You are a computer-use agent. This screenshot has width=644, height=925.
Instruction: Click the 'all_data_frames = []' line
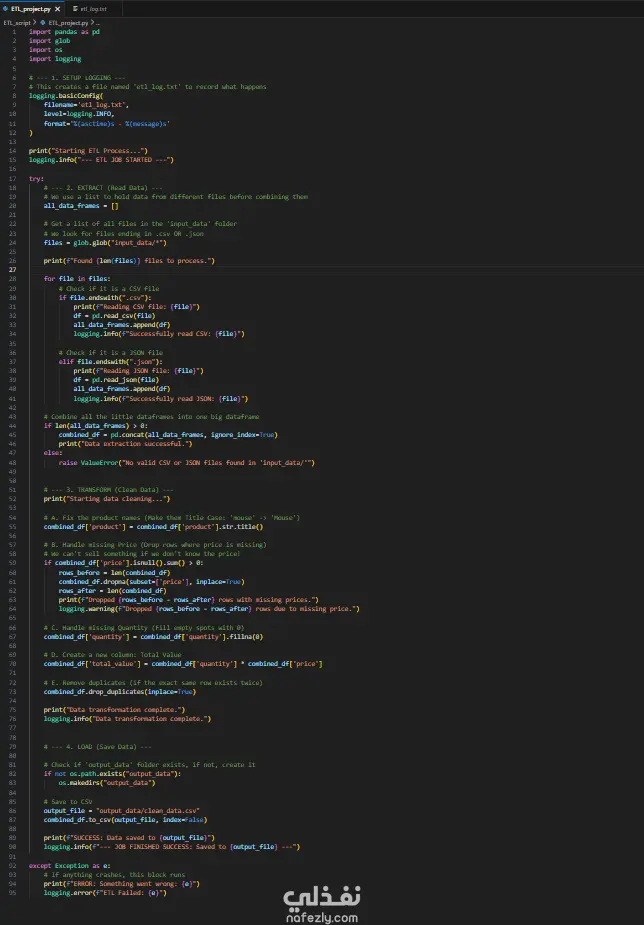click(x=80, y=206)
